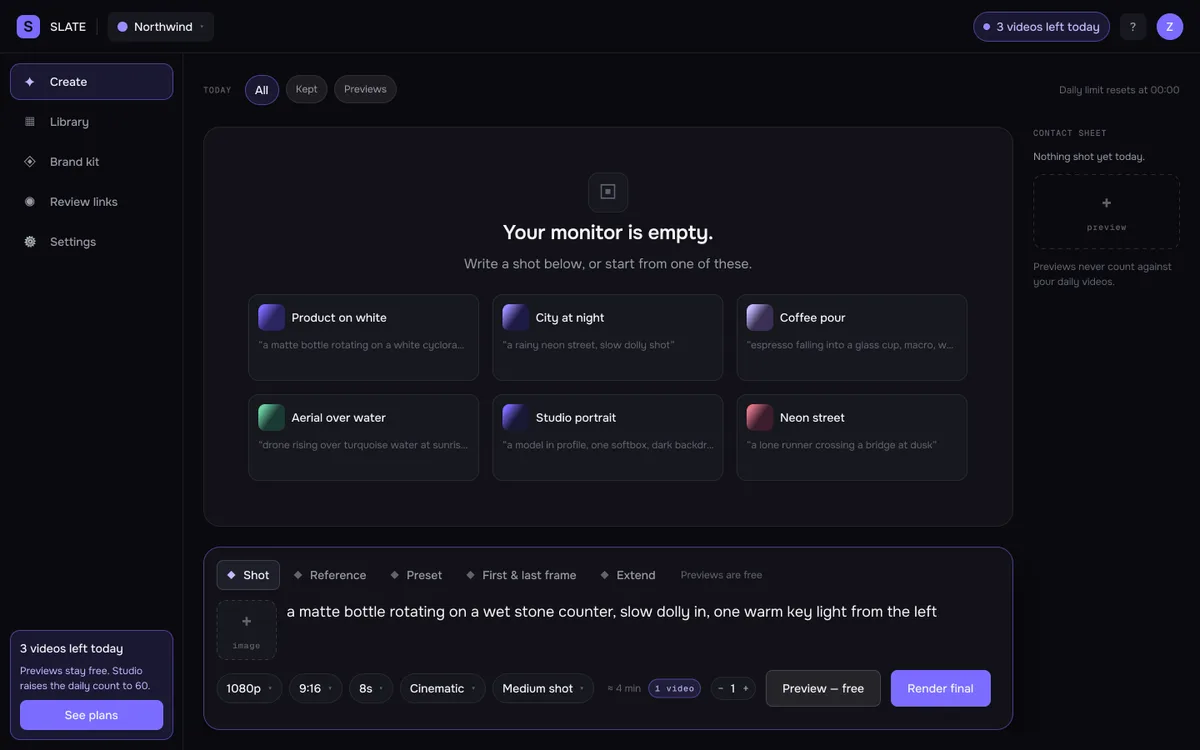Click the Library grid icon
This screenshot has width=1200, height=750.
pyautogui.click(x=30, y=122)
